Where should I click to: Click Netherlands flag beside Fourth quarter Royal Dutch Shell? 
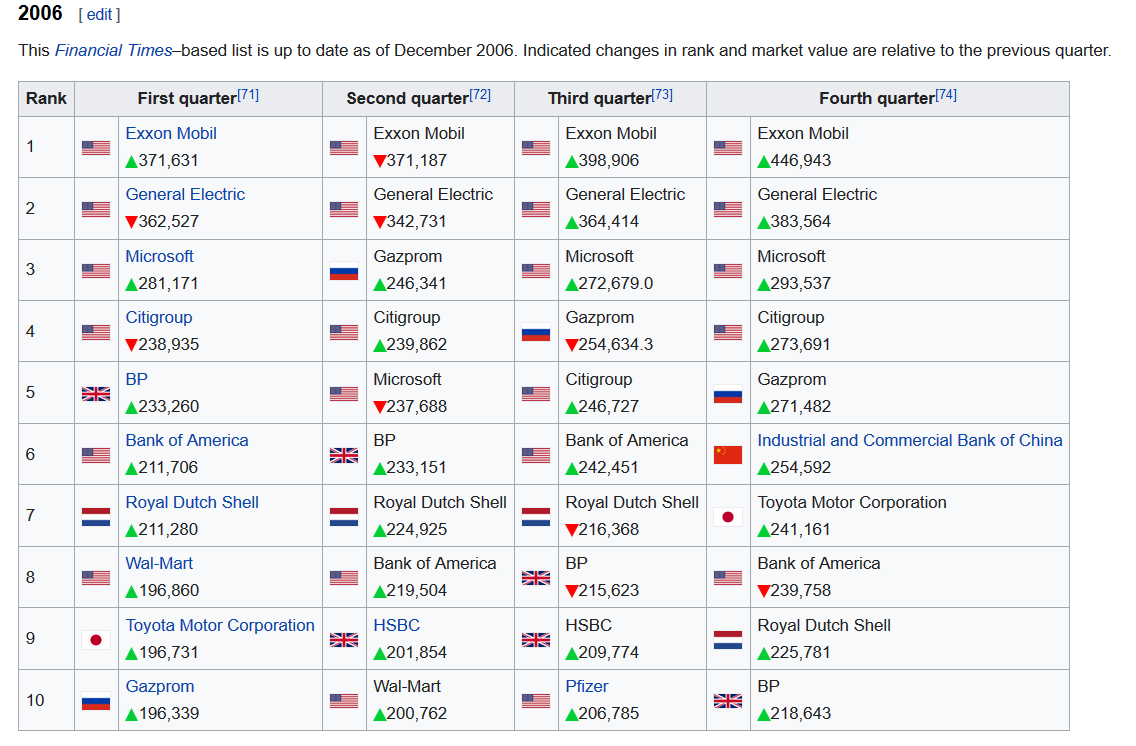[727, 640]
